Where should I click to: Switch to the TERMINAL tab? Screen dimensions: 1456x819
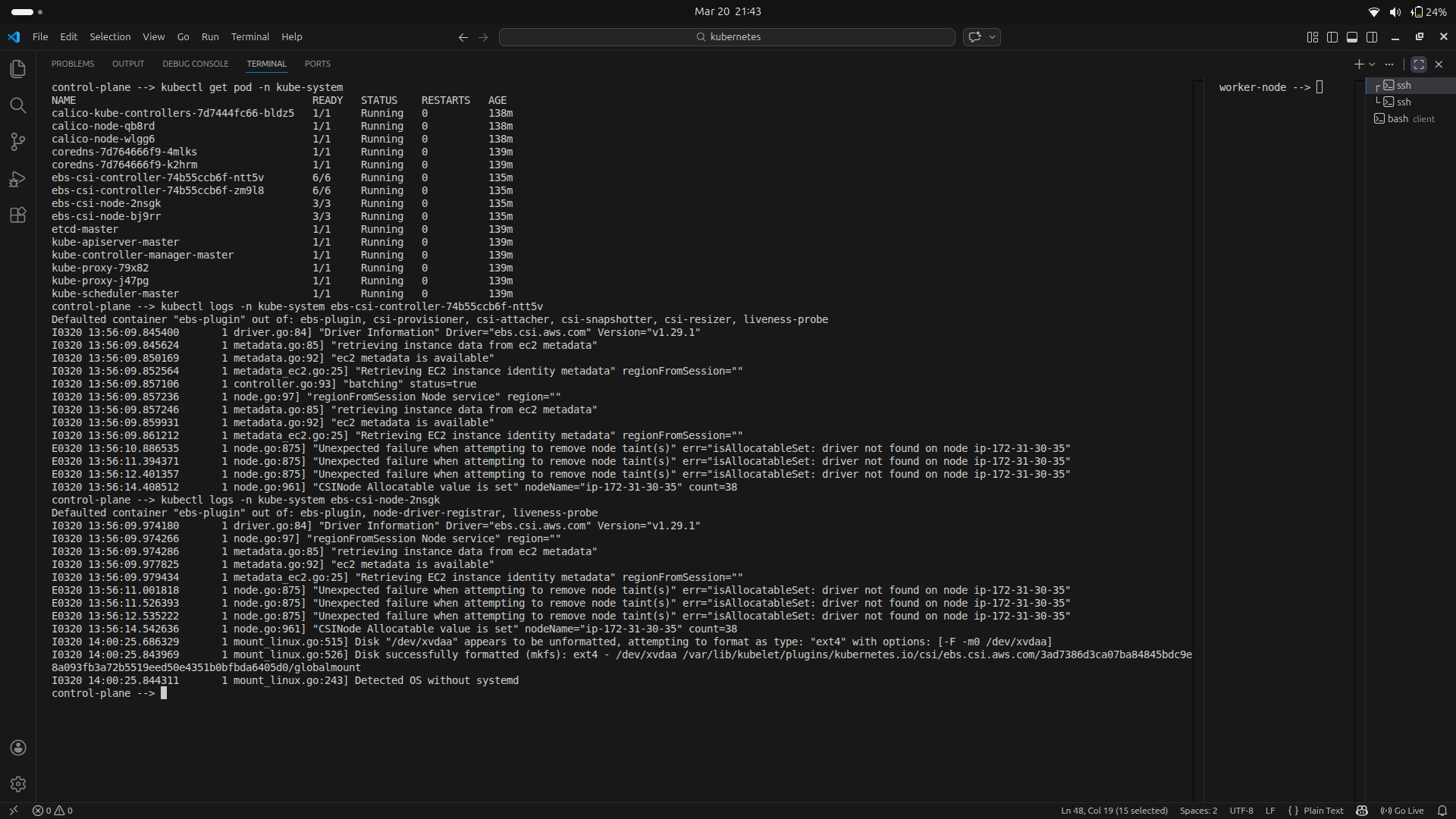266,64
